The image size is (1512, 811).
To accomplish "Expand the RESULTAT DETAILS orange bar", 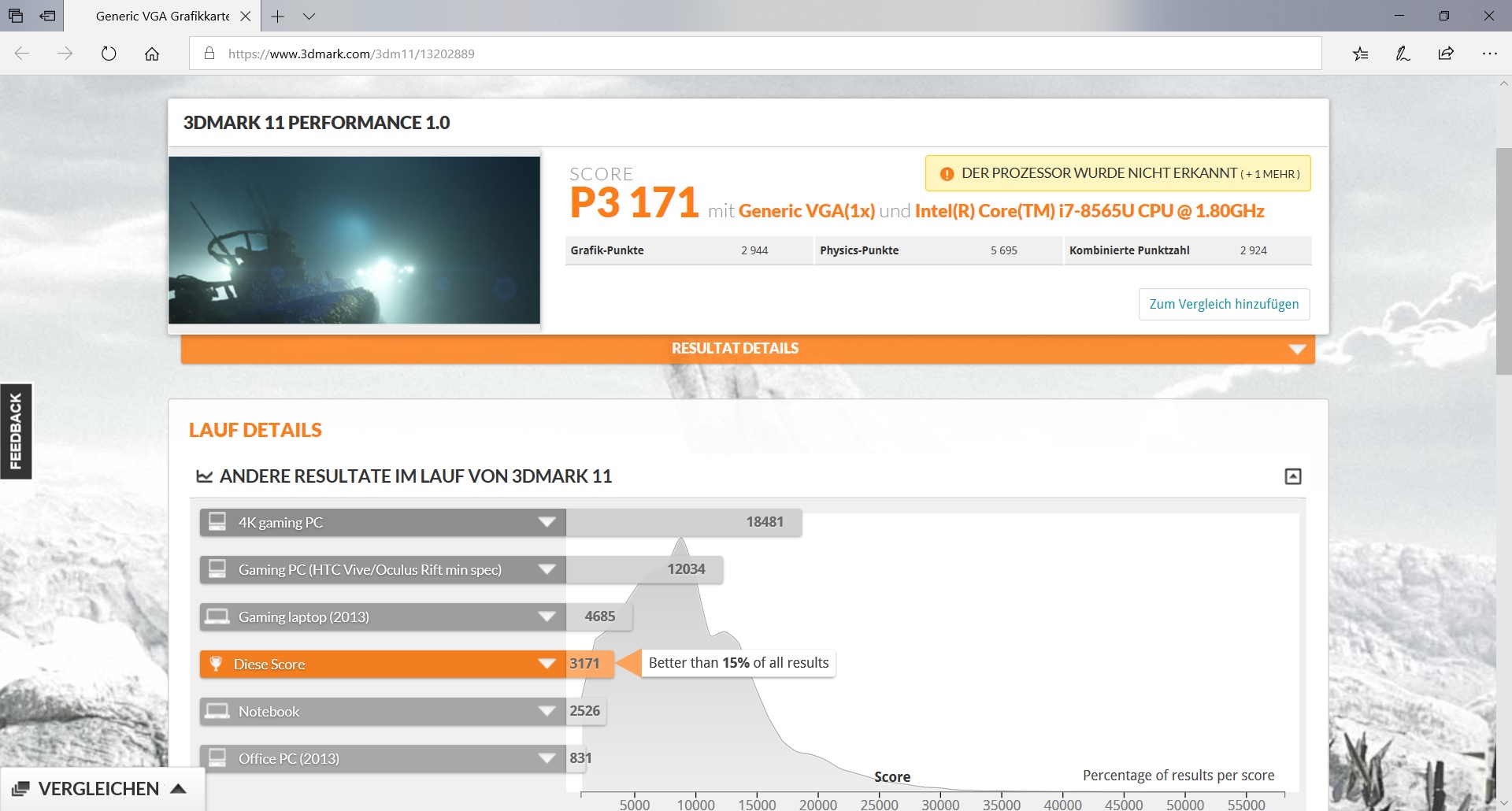I will 747,348.
